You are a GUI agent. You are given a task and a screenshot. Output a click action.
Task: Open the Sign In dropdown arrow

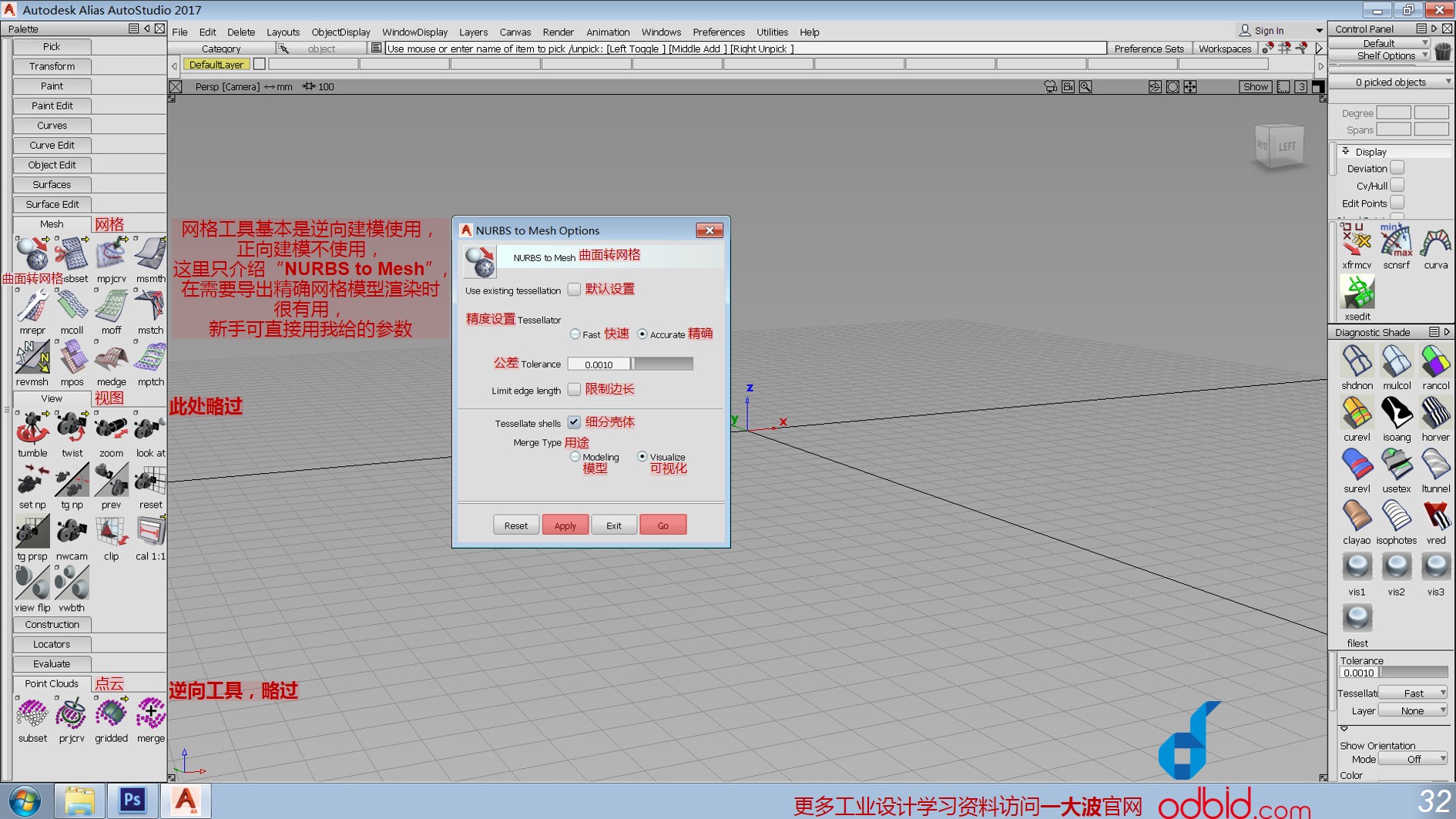(x=1319, y=31)
